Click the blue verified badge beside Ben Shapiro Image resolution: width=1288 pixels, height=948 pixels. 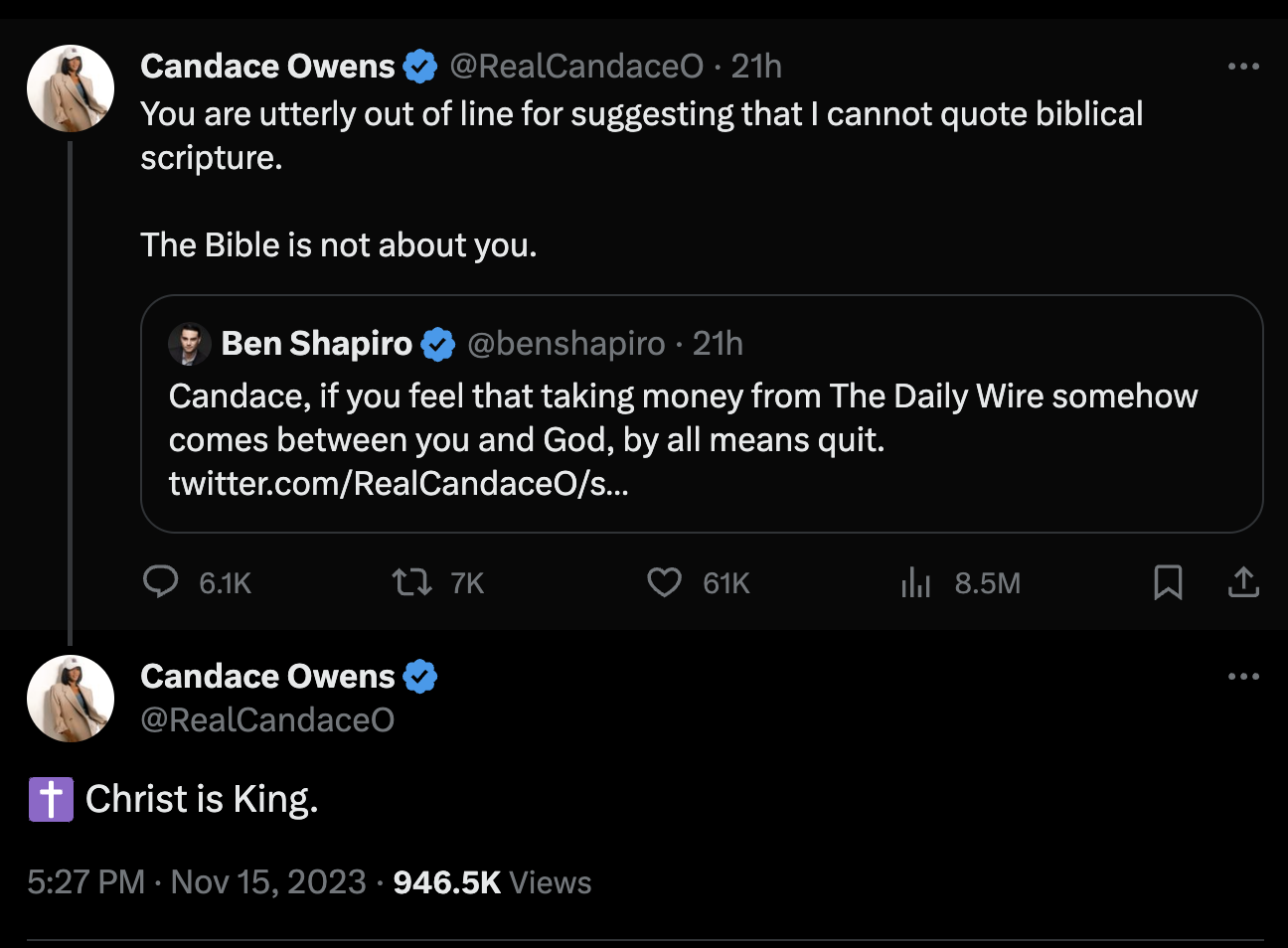click(438, 345)
